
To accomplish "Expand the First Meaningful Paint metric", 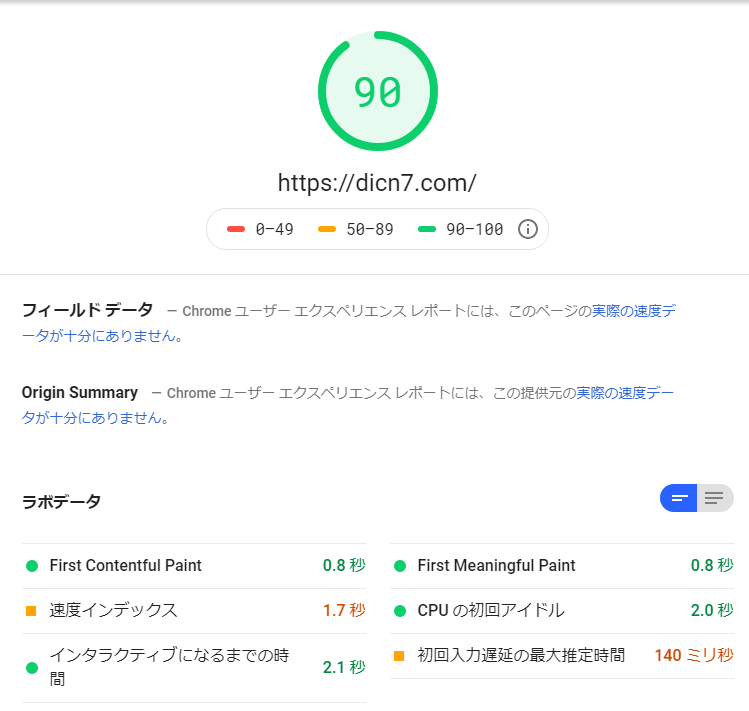I will coord(496,566).
